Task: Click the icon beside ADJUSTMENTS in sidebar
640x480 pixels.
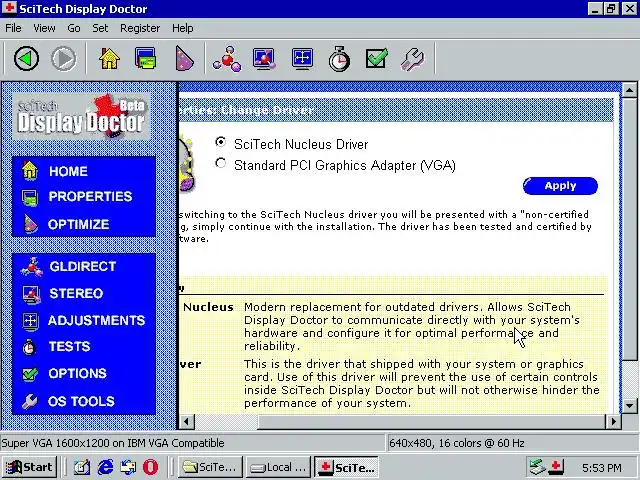Action: click(30, 321)
